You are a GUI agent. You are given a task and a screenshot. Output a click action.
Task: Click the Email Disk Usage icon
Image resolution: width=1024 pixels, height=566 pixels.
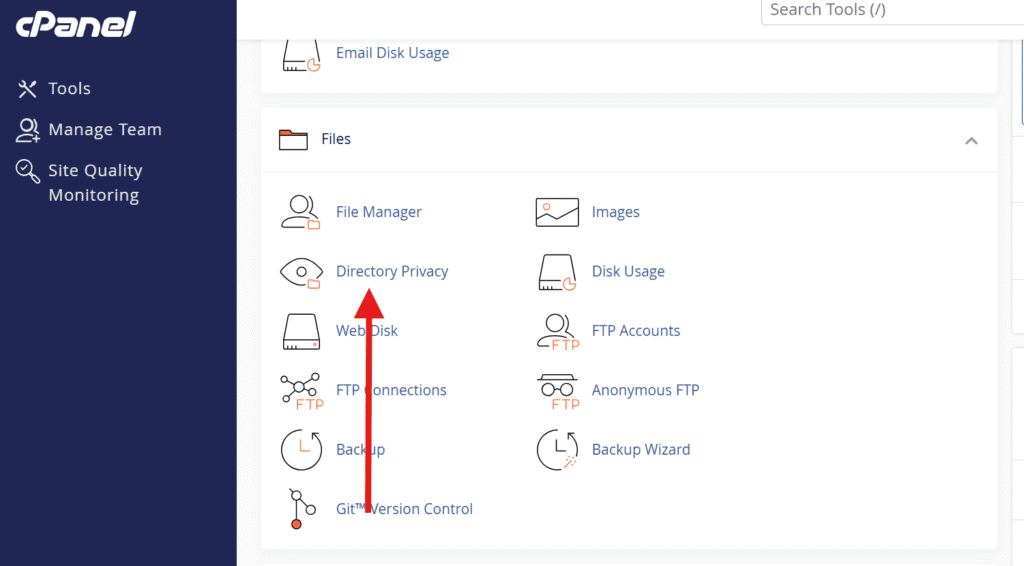pos(301,55)
